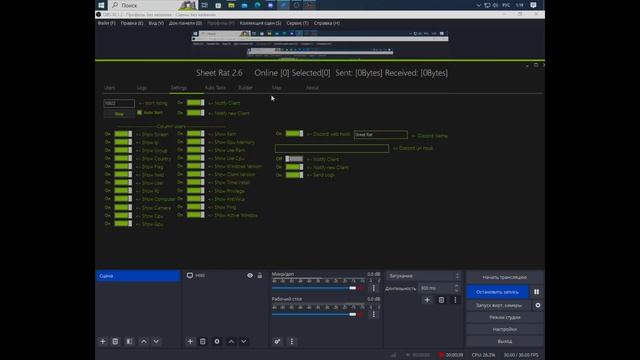The height and width of the screenshot is (360, 640).
Task: Click the Discord Name input field
Action: [x=380, y=134]
